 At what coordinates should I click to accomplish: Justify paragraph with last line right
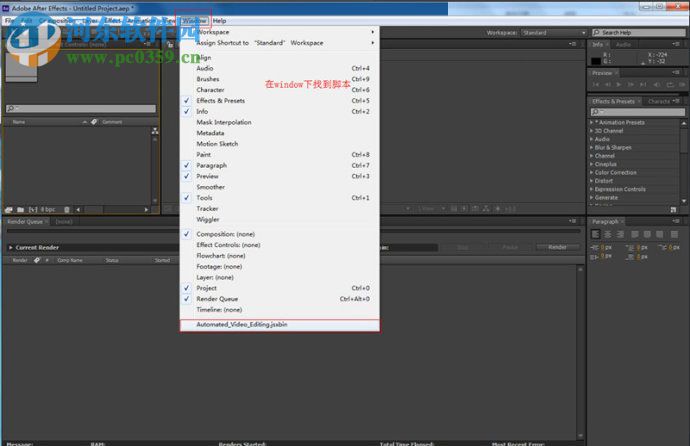click(x=659, y=234)
